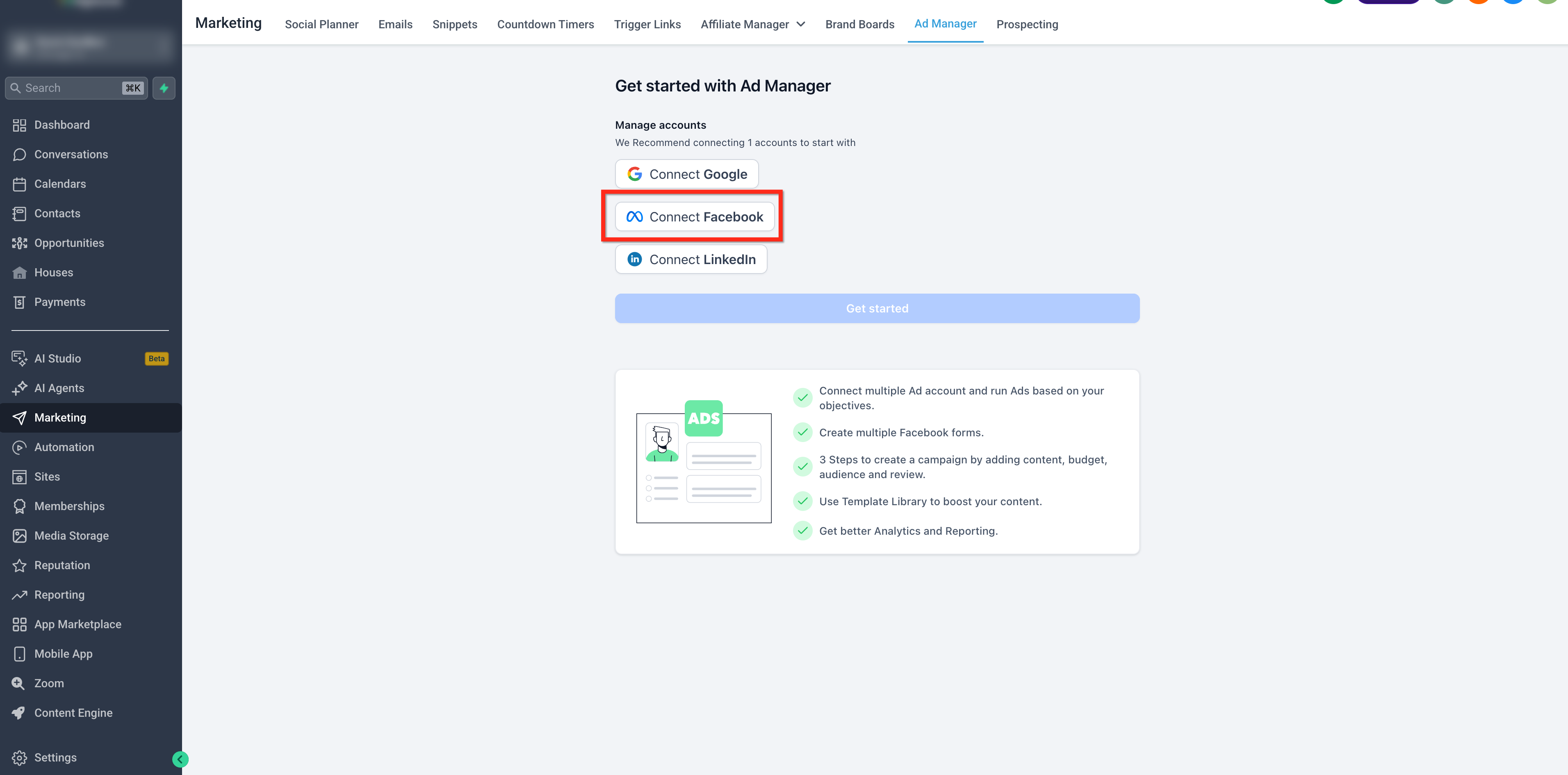Click the Payments receipt icon
Image resolution: width=1568 pixels, height=775 pixels.
pos(20,302)
